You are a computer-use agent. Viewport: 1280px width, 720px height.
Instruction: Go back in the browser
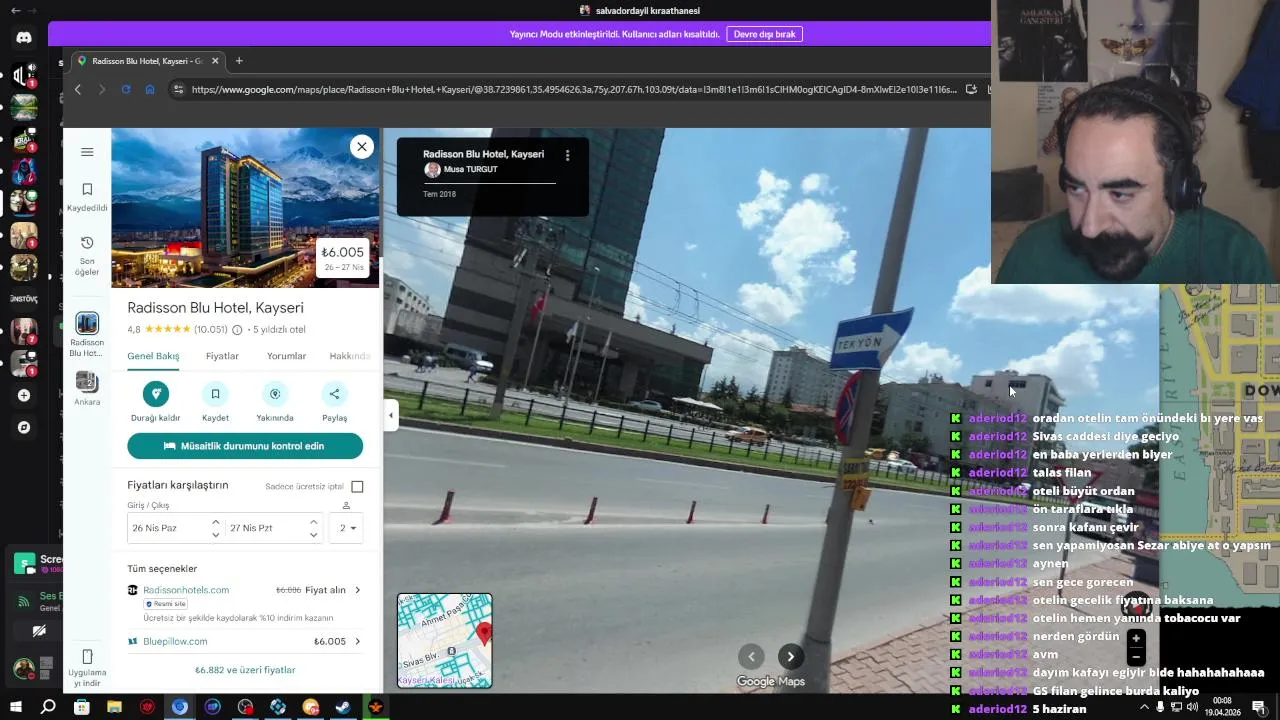point(78,89)
